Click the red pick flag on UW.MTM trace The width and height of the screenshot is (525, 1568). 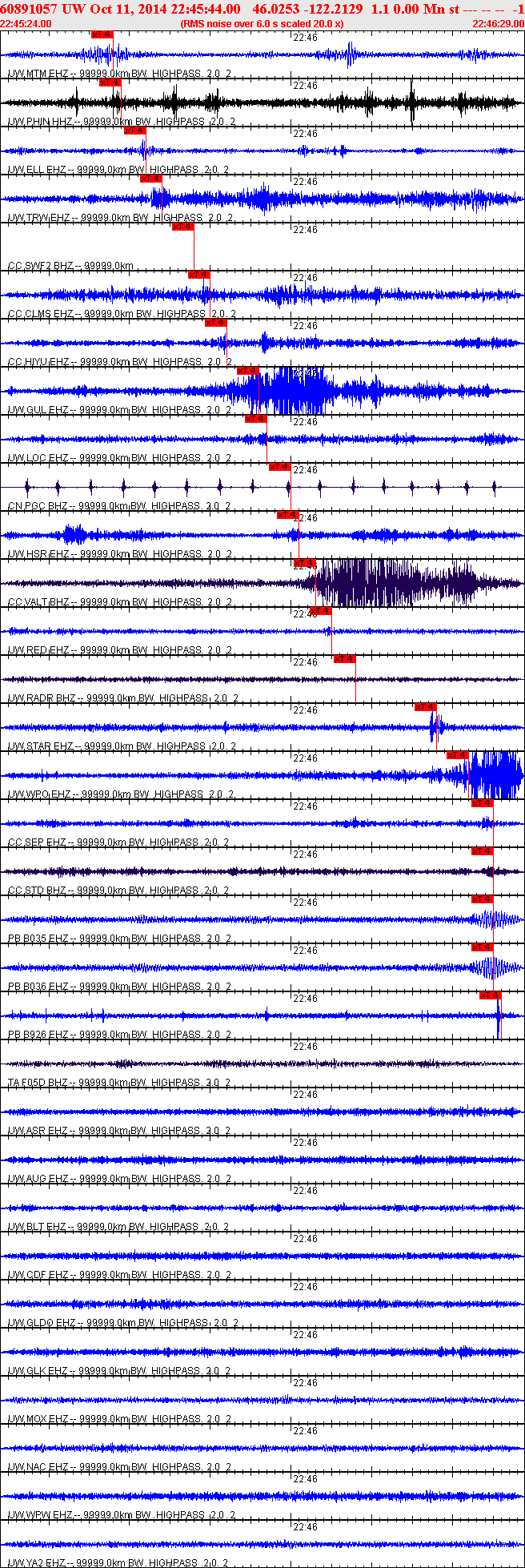[x=102, y=34]
